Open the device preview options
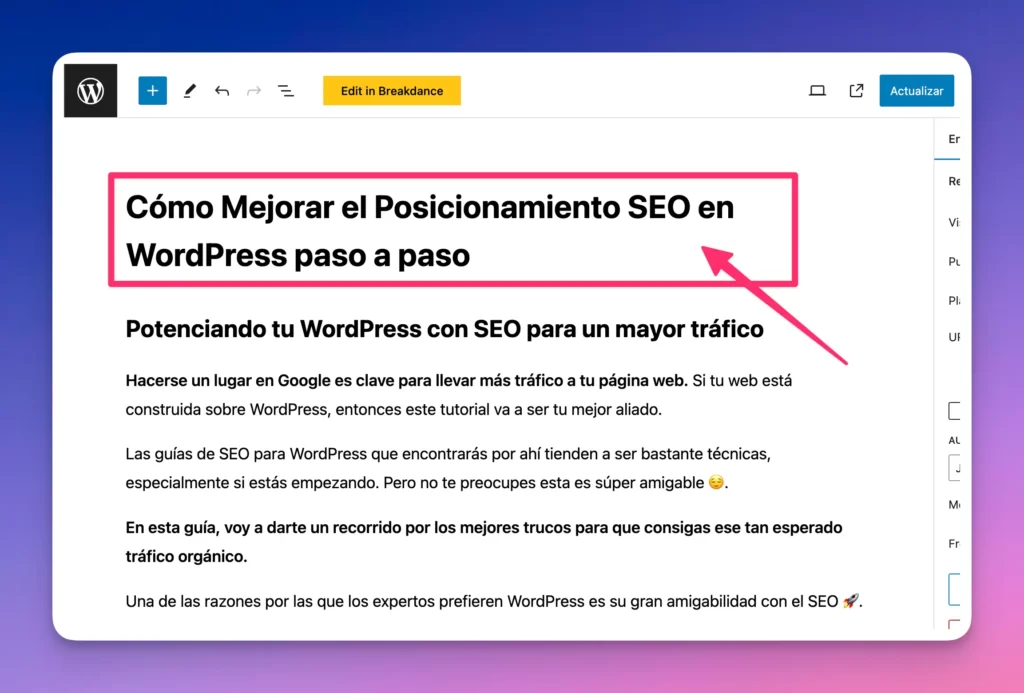The width and height of the screenshot is (1024, 693). coord(817,90)
